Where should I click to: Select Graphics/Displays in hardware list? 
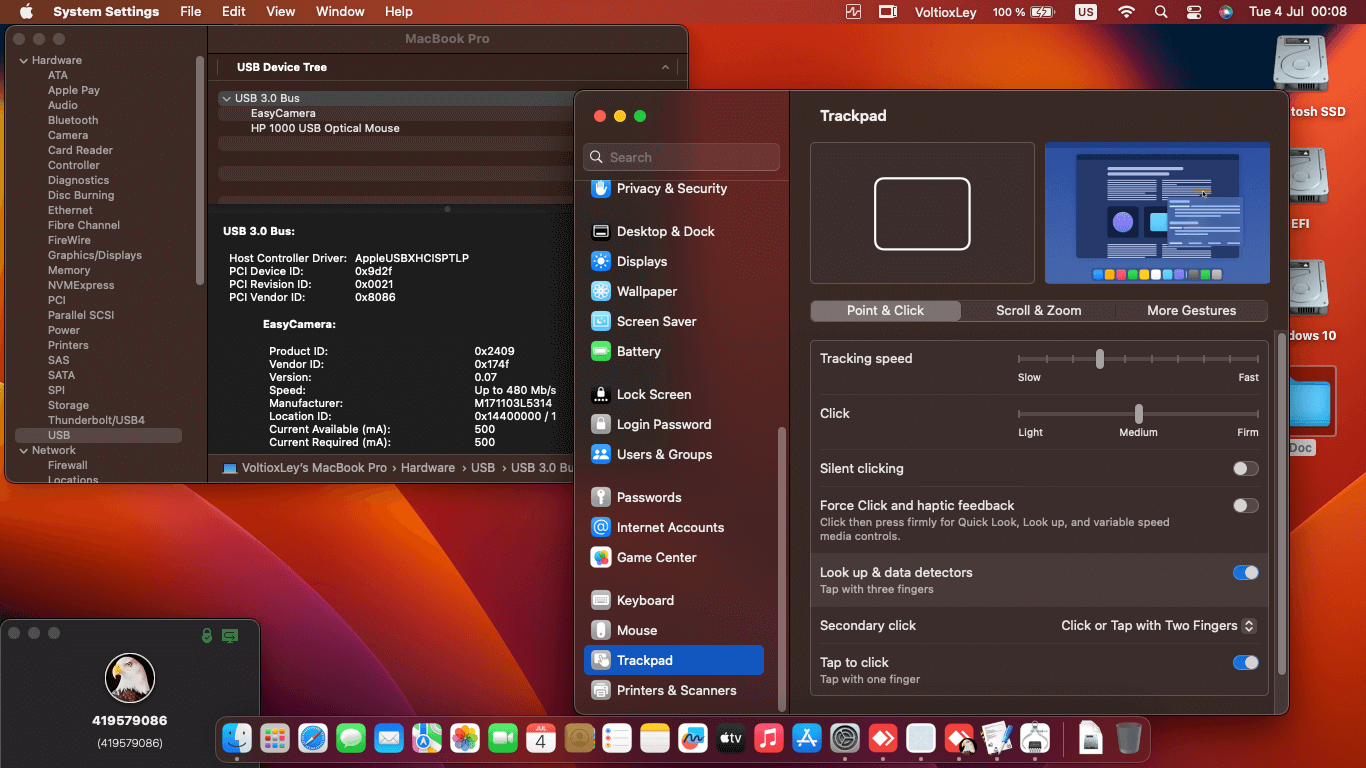click(95, 255)
